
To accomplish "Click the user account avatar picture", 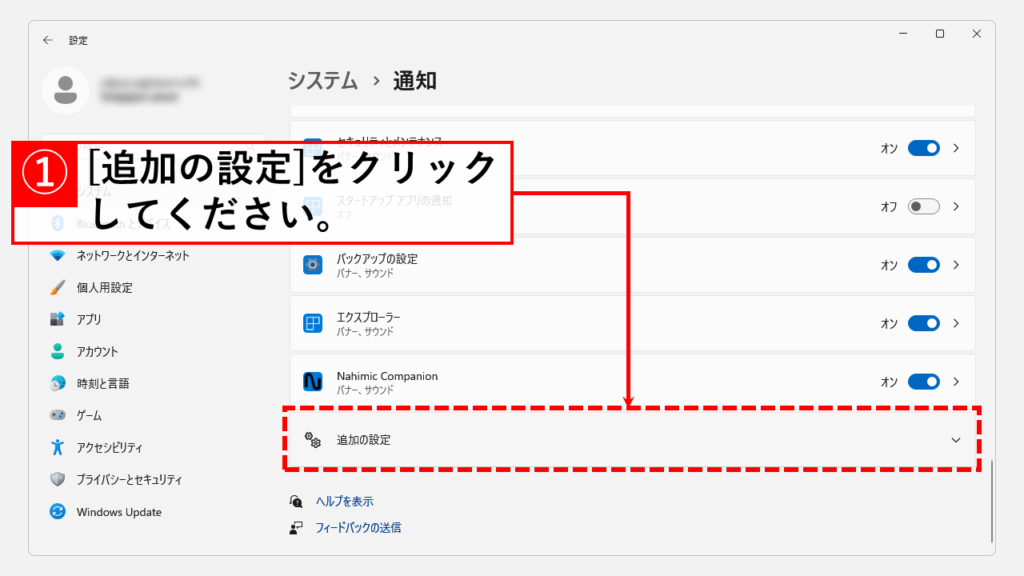I will click(66, 90).
